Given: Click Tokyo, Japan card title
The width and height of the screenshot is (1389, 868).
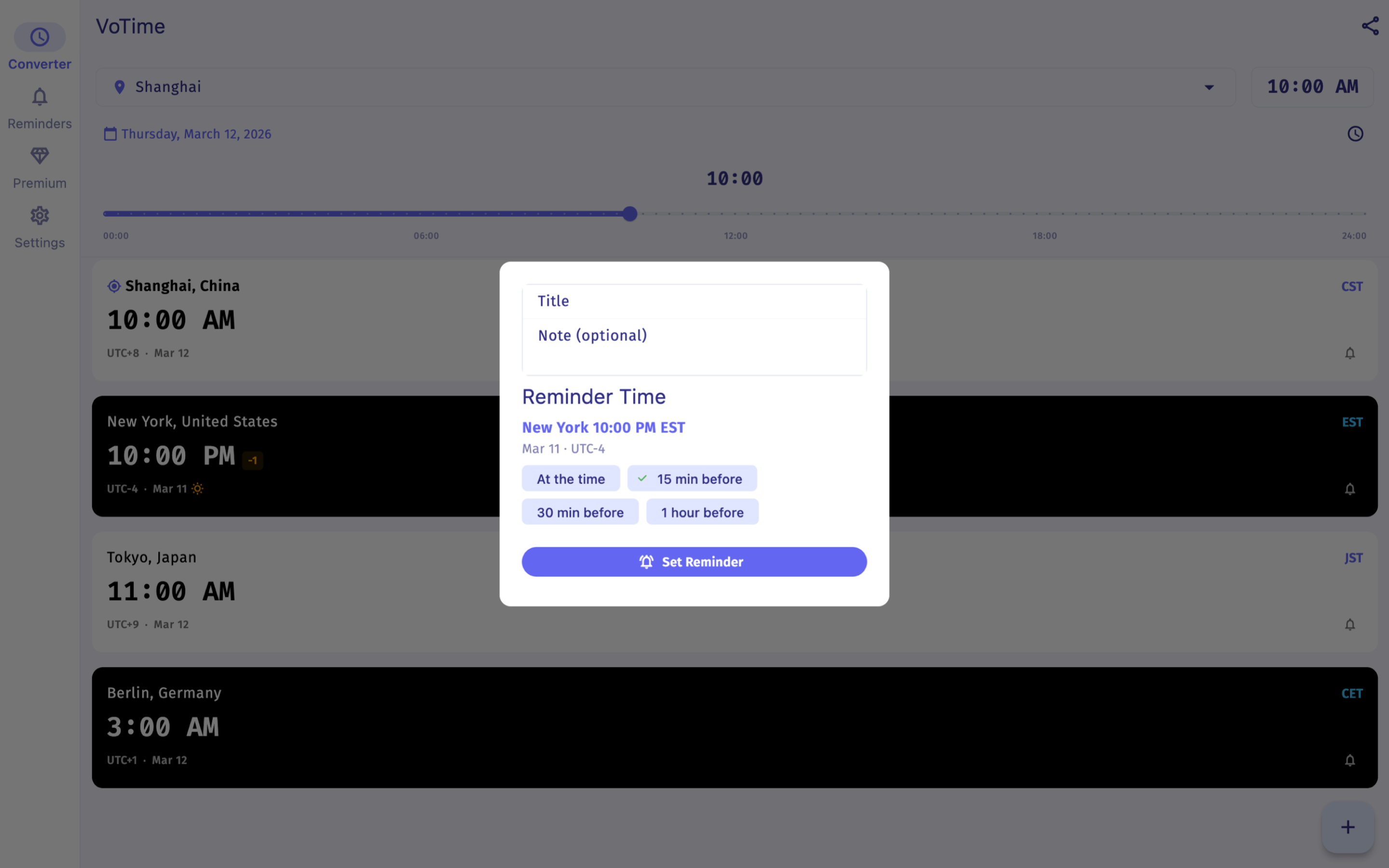Looking at the screenshot, I should click(x=151, y=557).
